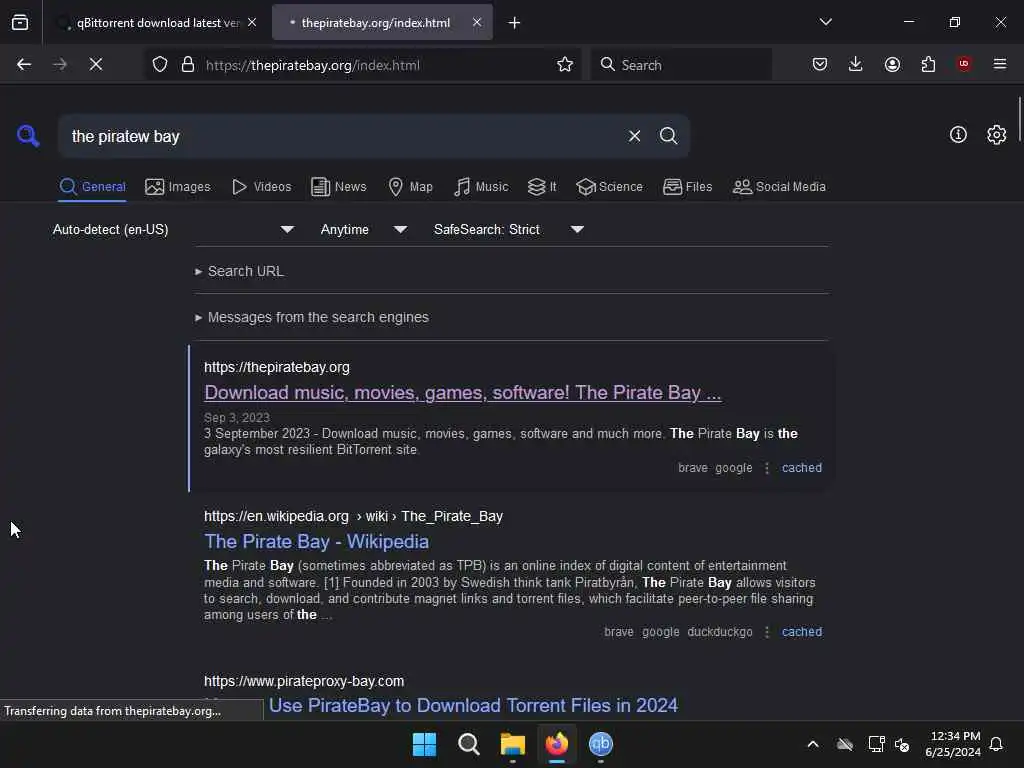Open Use PirateBay to Download Torrent result
Viewport: 1024px width, 768px height.
pyautogui.click(x=473, y=705)
